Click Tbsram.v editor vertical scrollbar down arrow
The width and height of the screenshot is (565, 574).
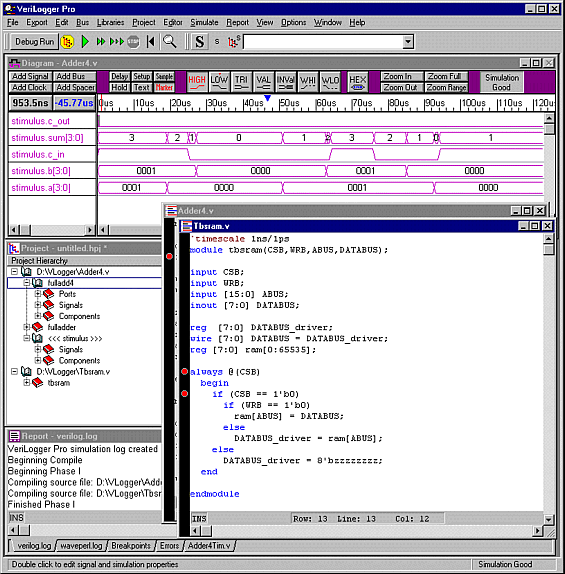[x=548, y=519]
